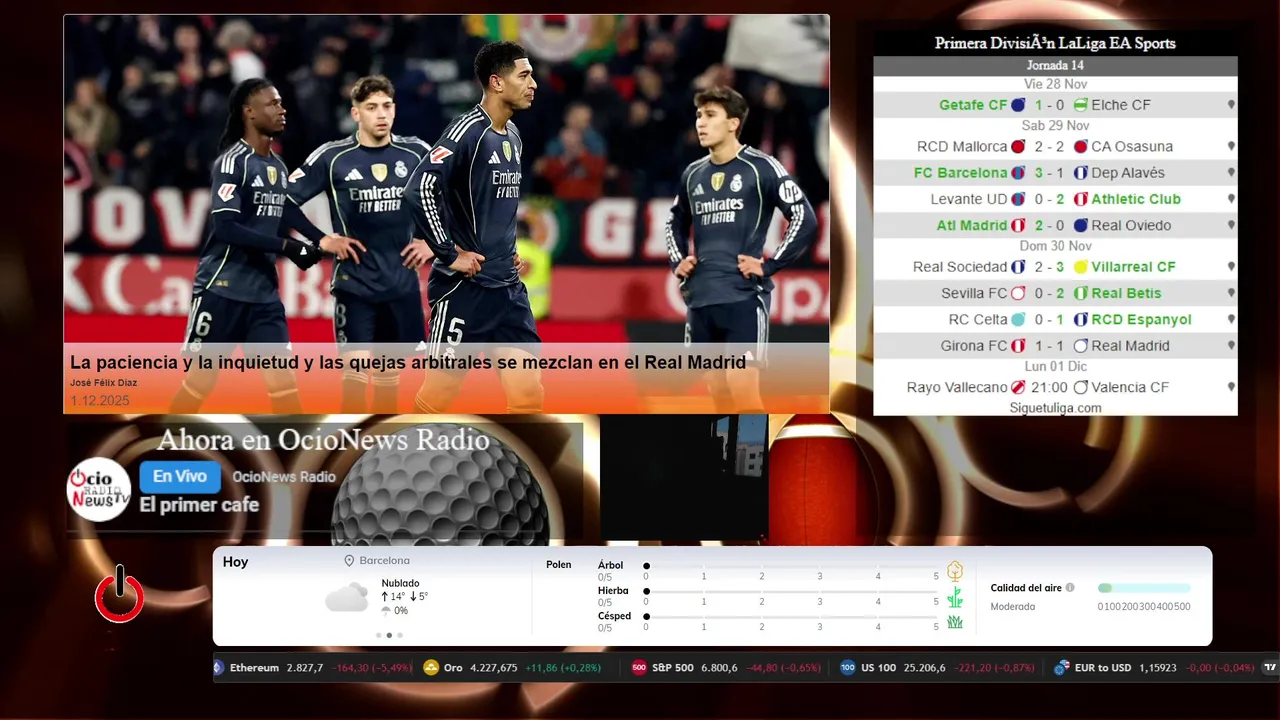Click the Césped lawn pollen icon
Screen dimensions: 1280x720
click(x=955, y=622)
